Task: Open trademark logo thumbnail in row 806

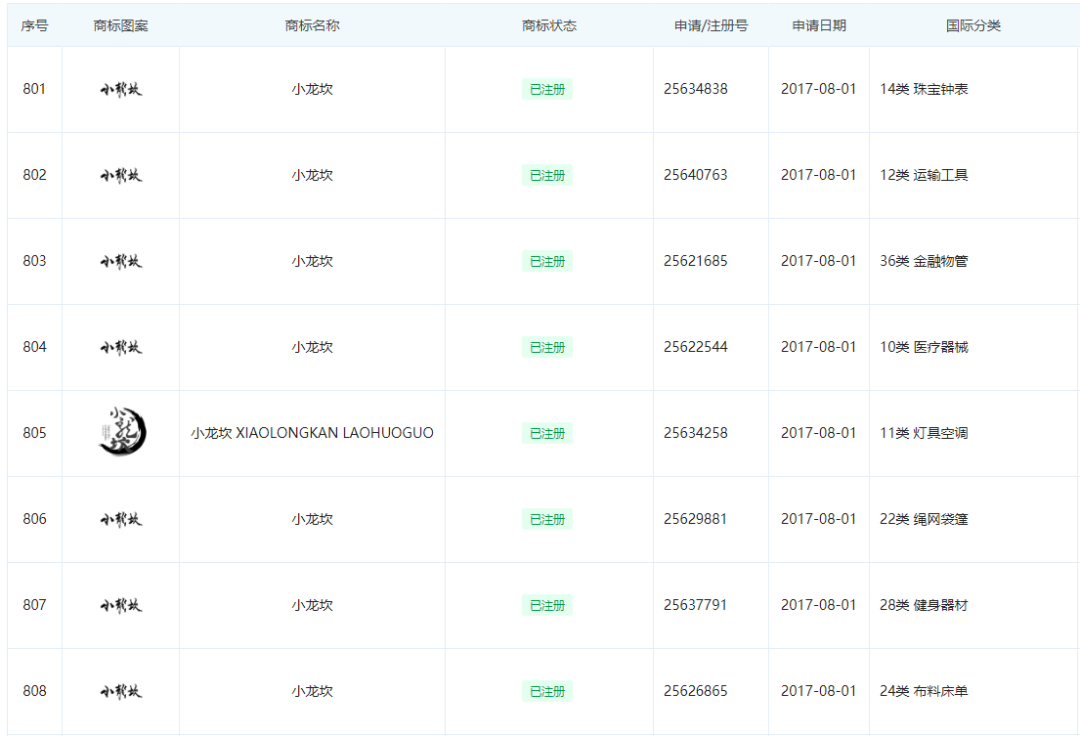Action: pos(121,520)
